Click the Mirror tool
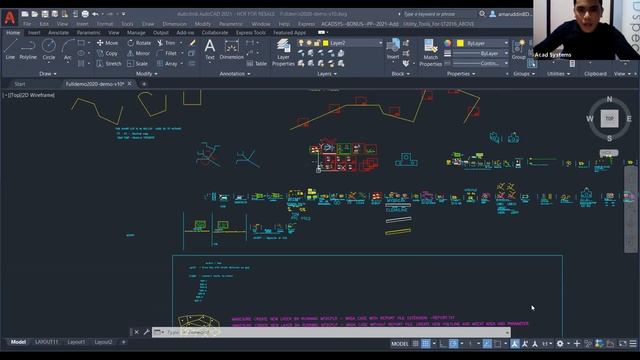640x360 pixels. 138,53
